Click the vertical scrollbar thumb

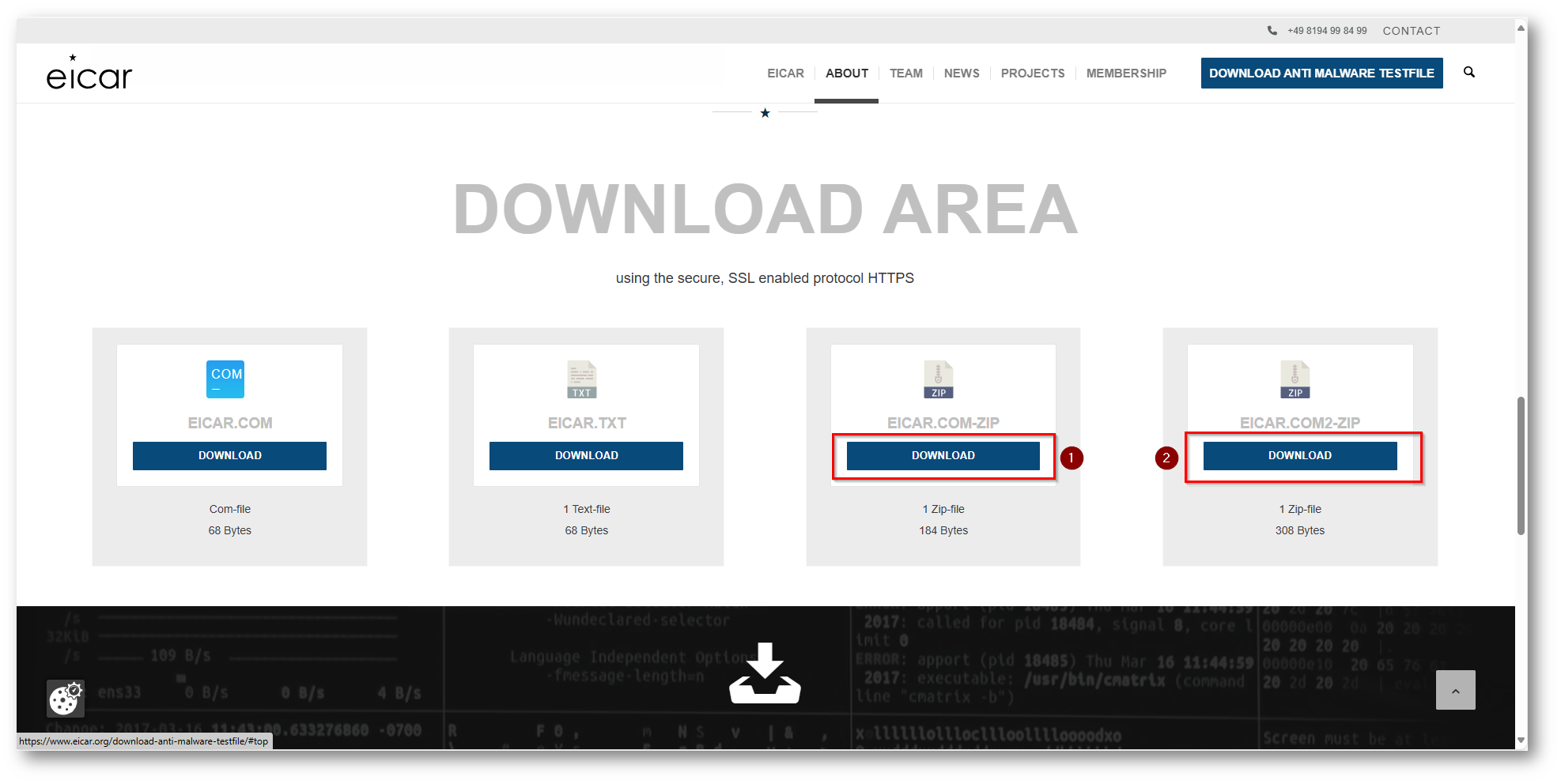(x=1521, y=466)
